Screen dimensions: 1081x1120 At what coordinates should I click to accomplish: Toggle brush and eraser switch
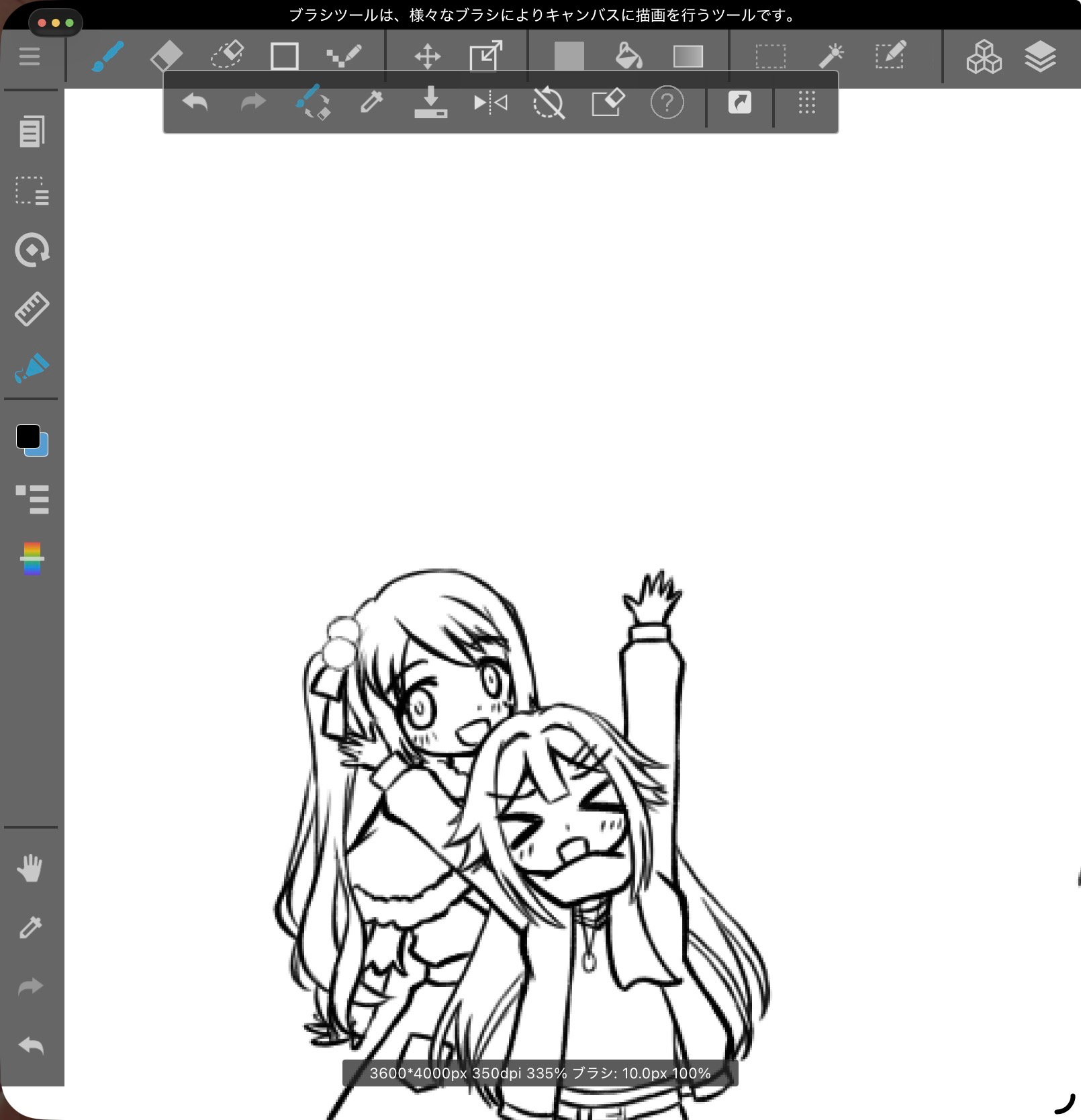coord(313,103)
